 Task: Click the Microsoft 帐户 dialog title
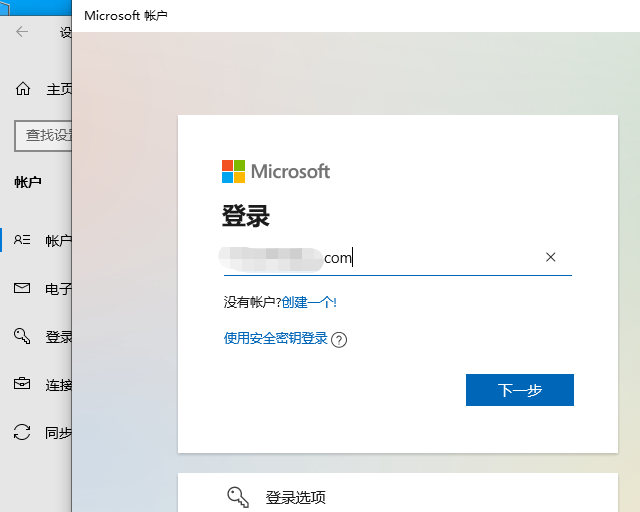(x=126, y=16)
